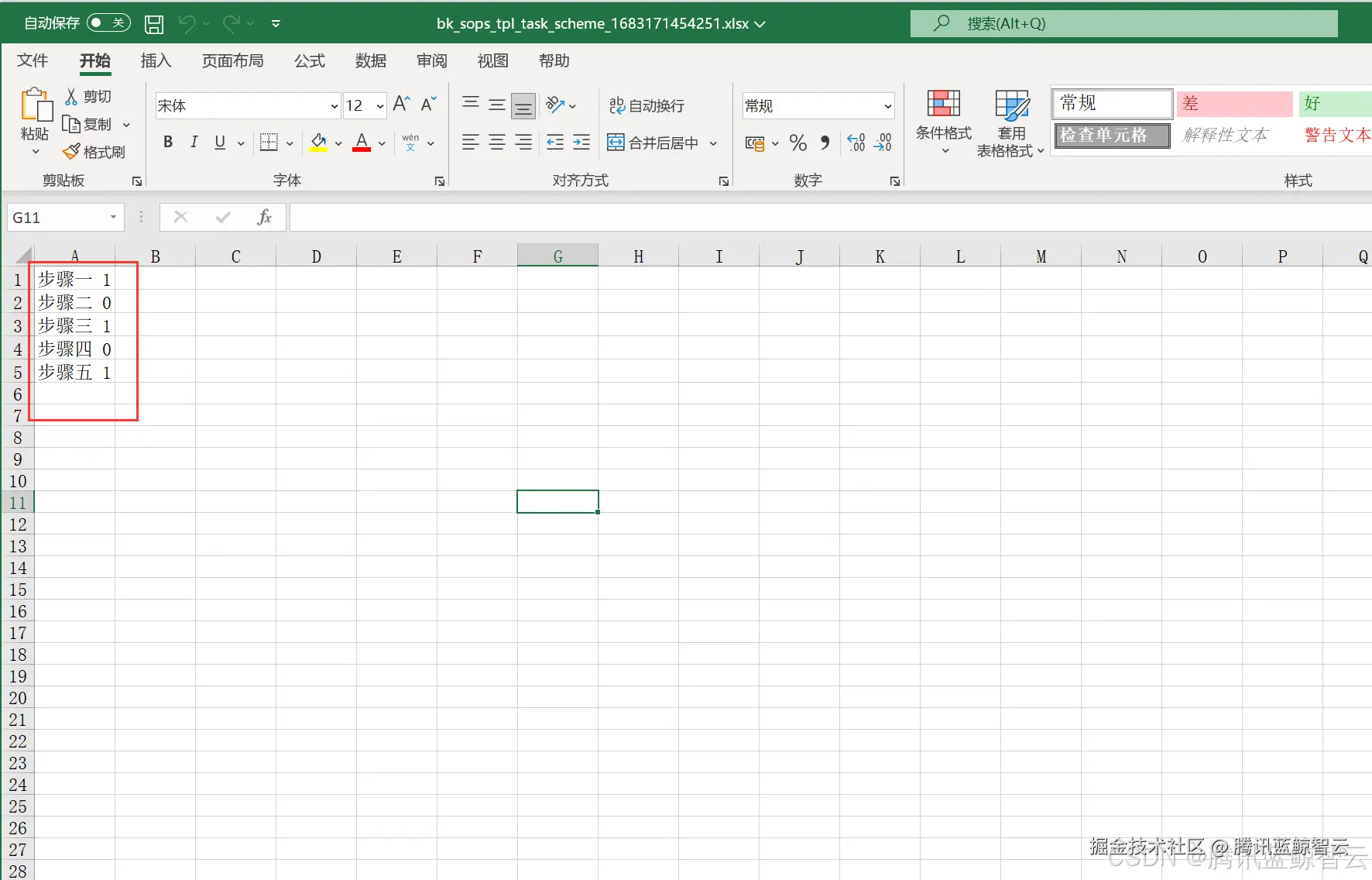The height and width of the screenshot is (880, 1372).
Task: Click the Cut (剪切) scissors icon
Action: point(71,96)
